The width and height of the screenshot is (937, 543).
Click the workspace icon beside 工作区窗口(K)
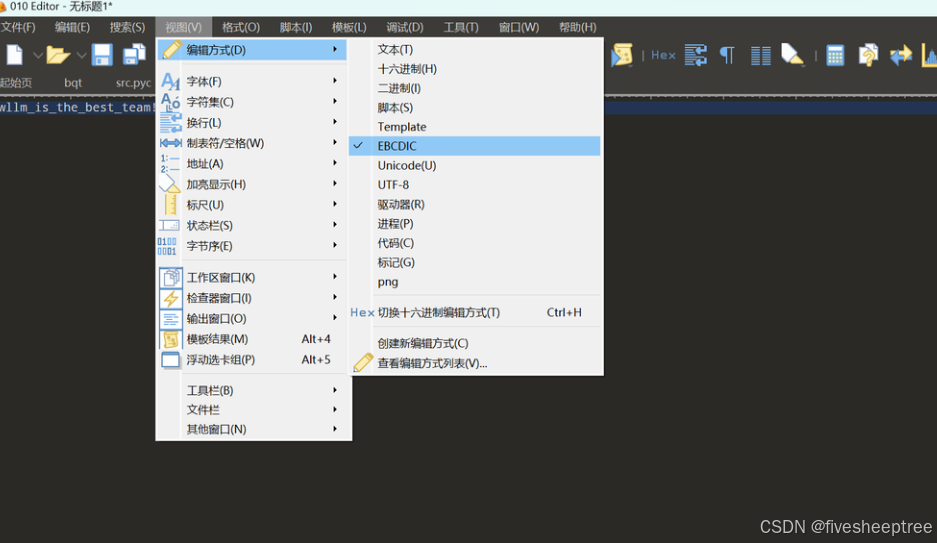click(x=171, y=277)
